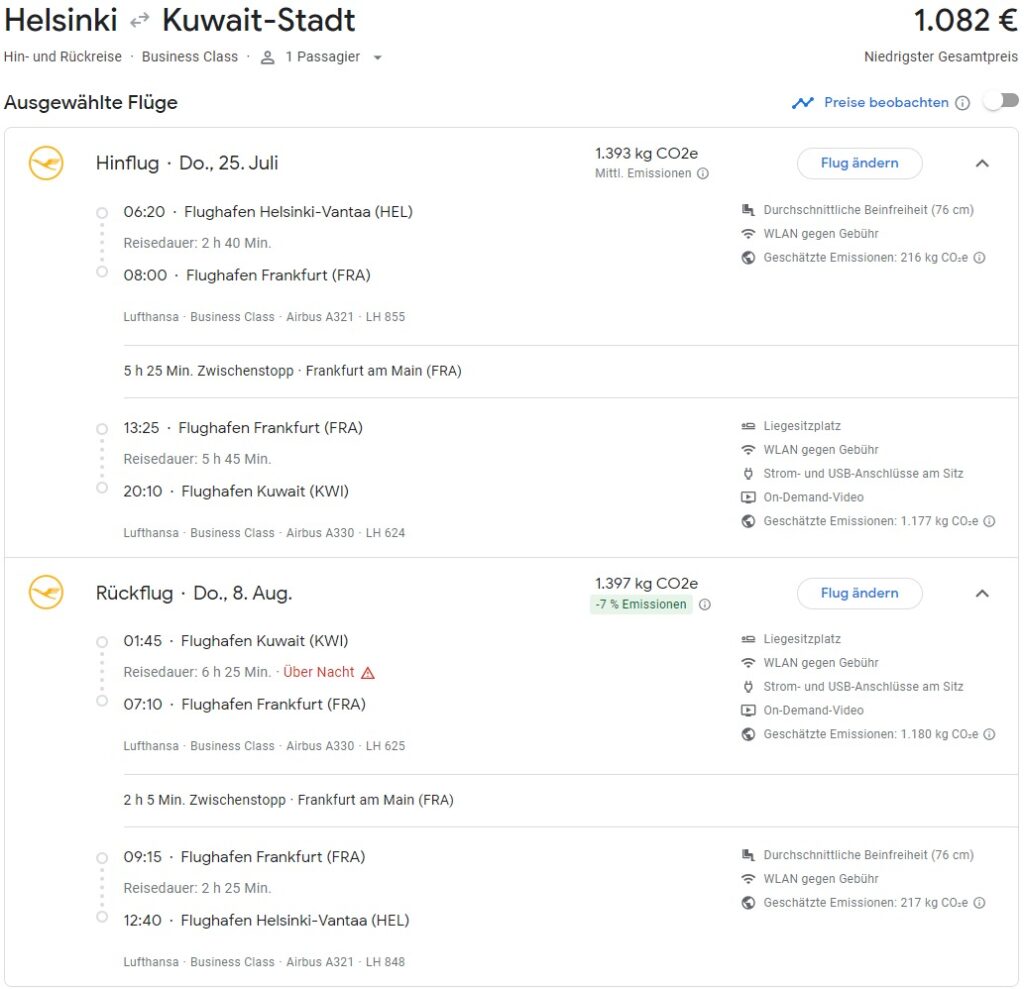Open the 1 Passagier dropdown
Viewport: 1024px width, 989px height.
(x=321, y=57)
